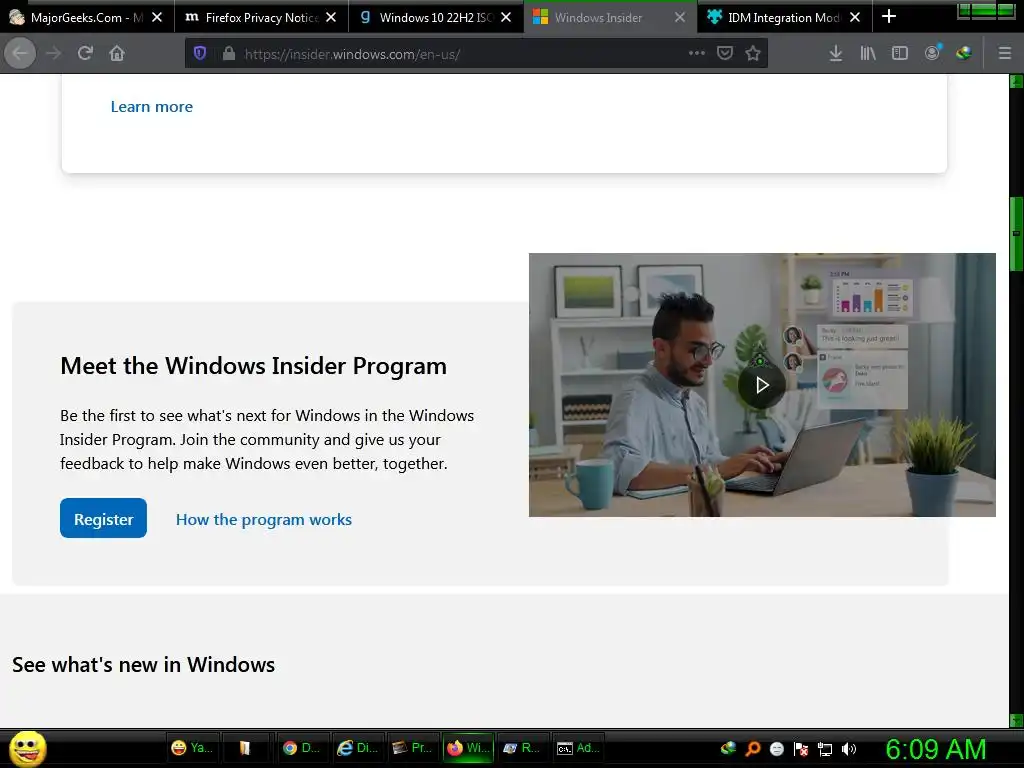1024x768 pixels.
Task: Close the Windows 10 22H2 ISO tab
Action: (506, 18)
